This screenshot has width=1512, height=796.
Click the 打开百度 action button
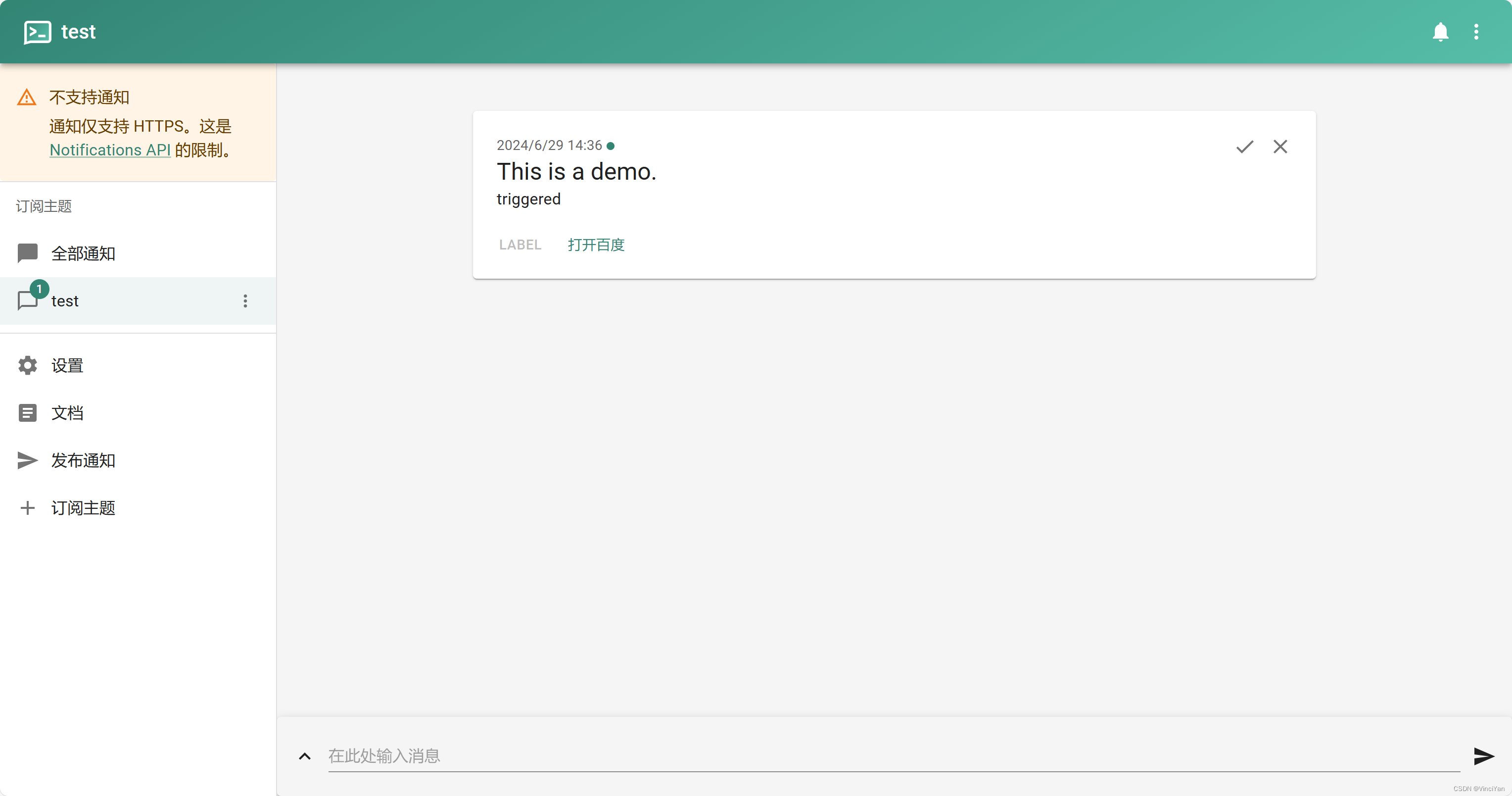click(x=596, y=245)
